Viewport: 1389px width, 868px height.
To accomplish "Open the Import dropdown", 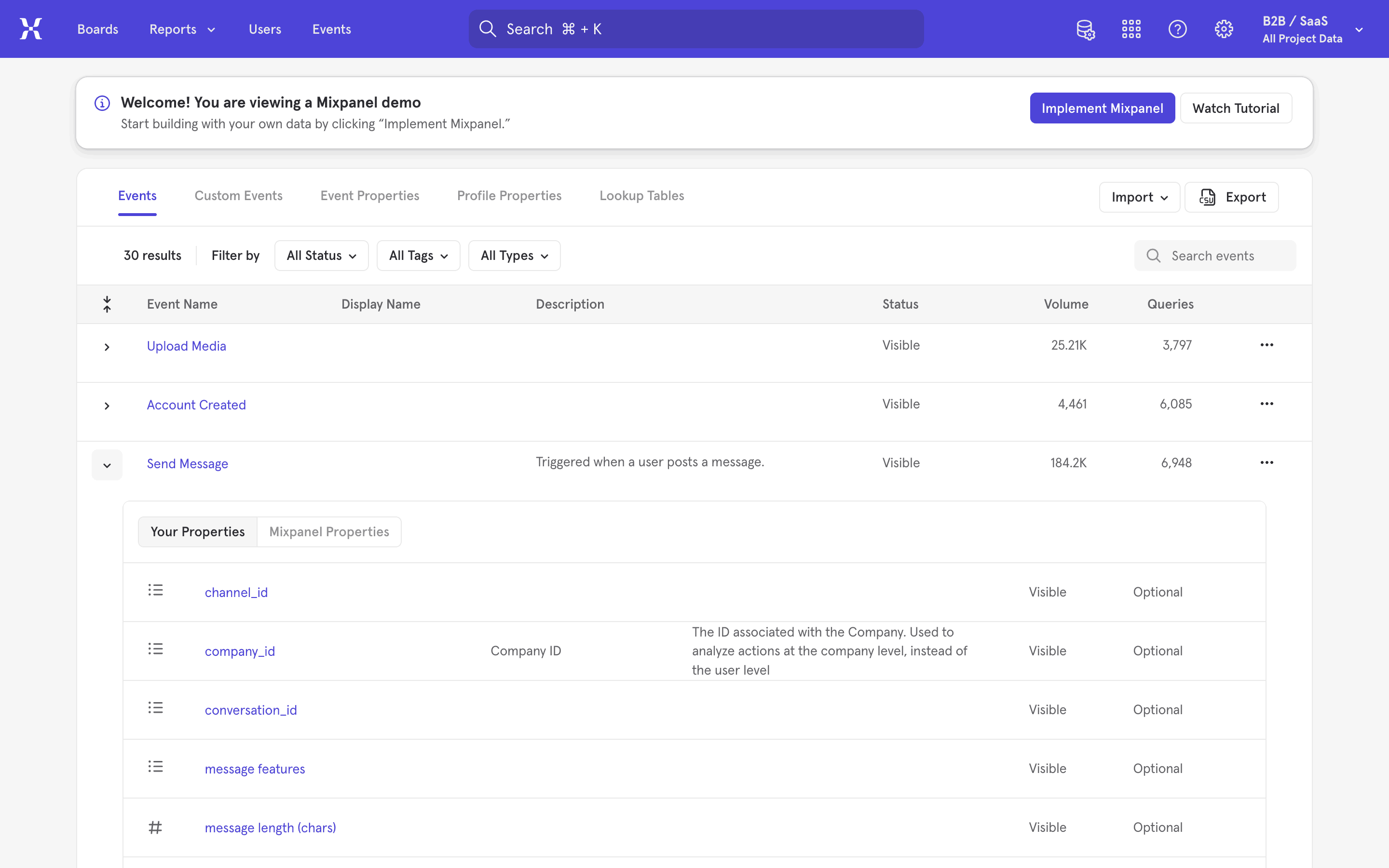I will pyautogui.click(x=1139, y=198).
